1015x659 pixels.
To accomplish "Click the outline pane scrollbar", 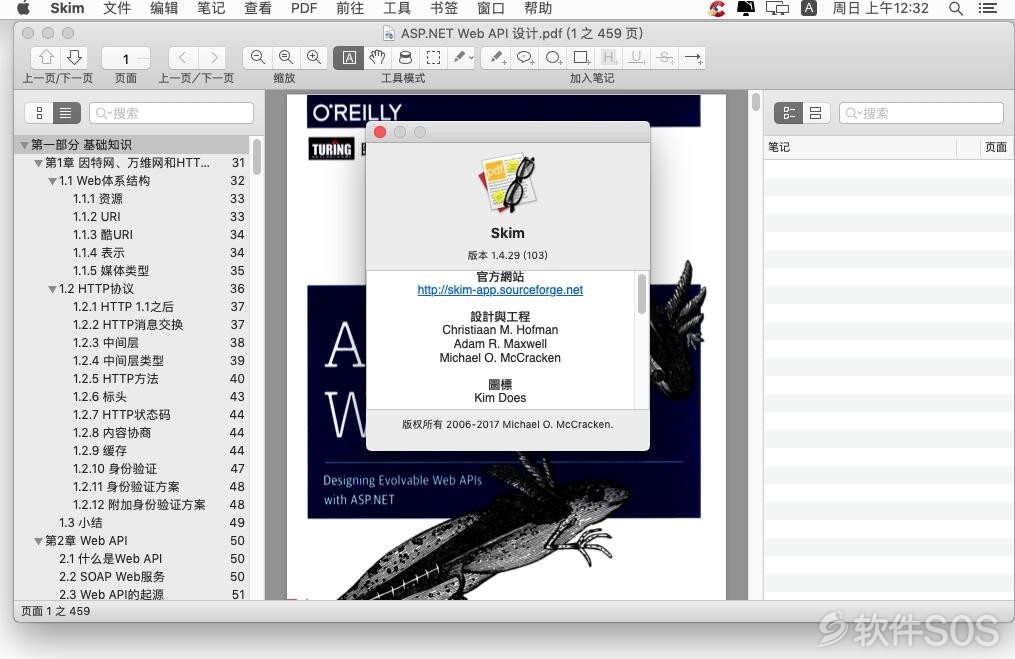I will (x=257, y=156).
